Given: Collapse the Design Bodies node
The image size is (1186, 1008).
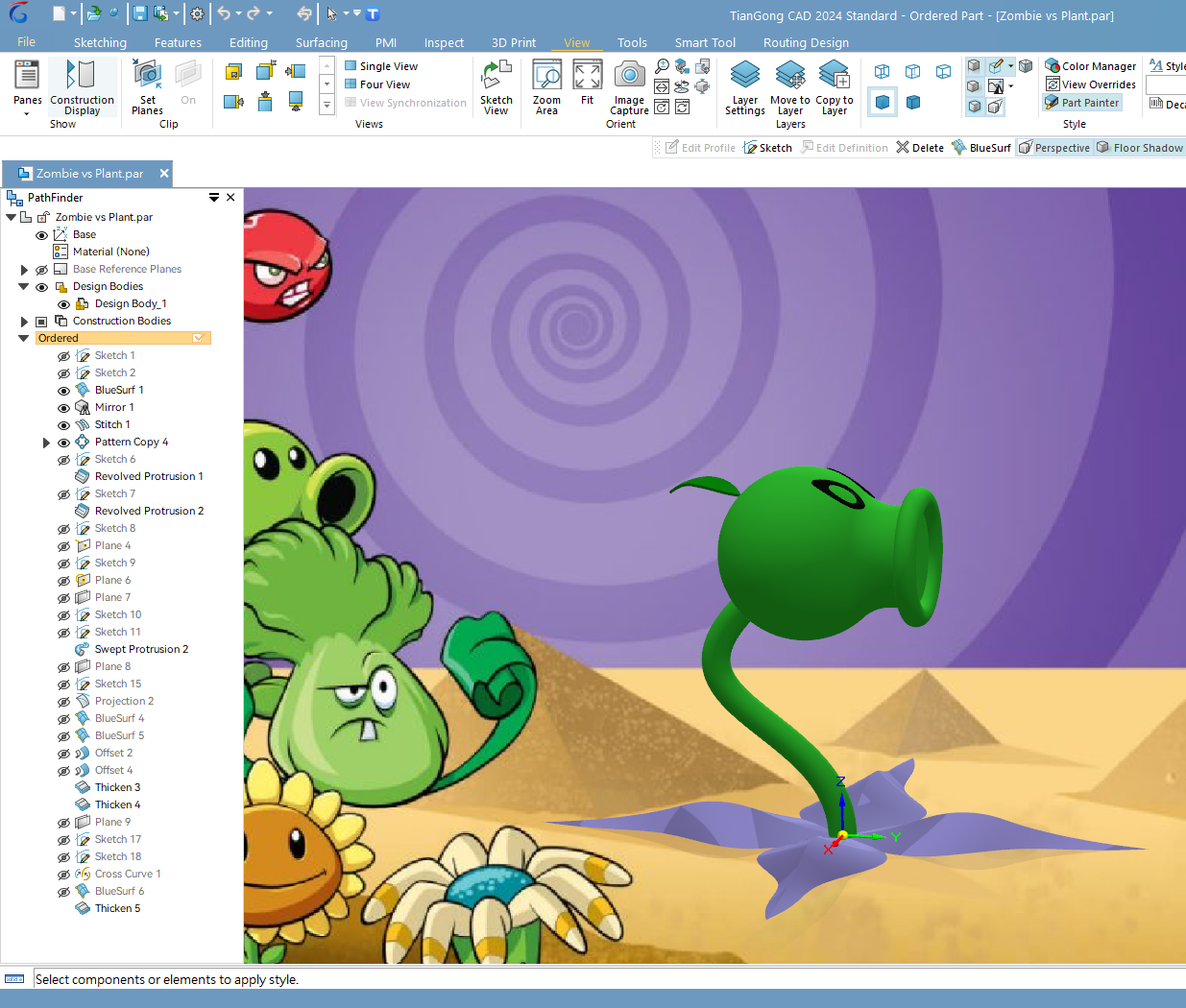Looking at the screenshot, I should click(24, 287).
